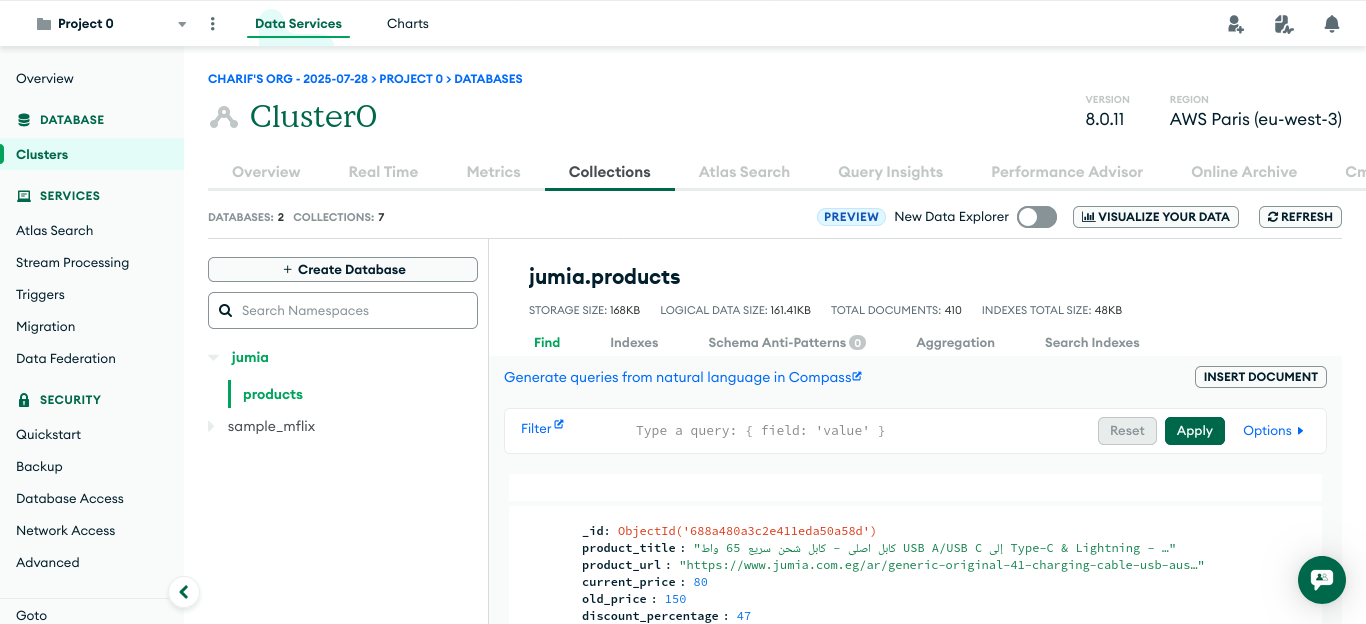Open the activity feed icon
The width and height of the screenshot is (1366, 624).
tap(1284, 24)
